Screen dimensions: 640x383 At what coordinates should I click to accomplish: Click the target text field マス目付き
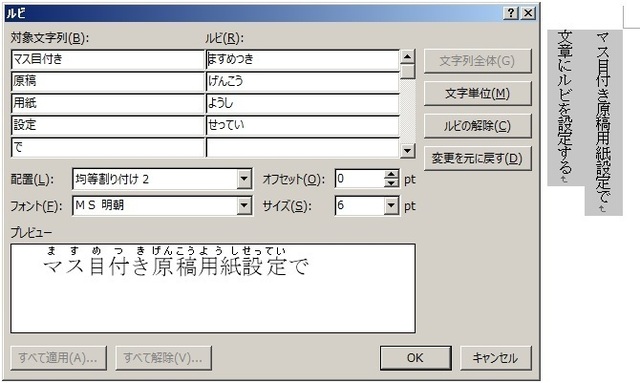click(x=107, y=60)
